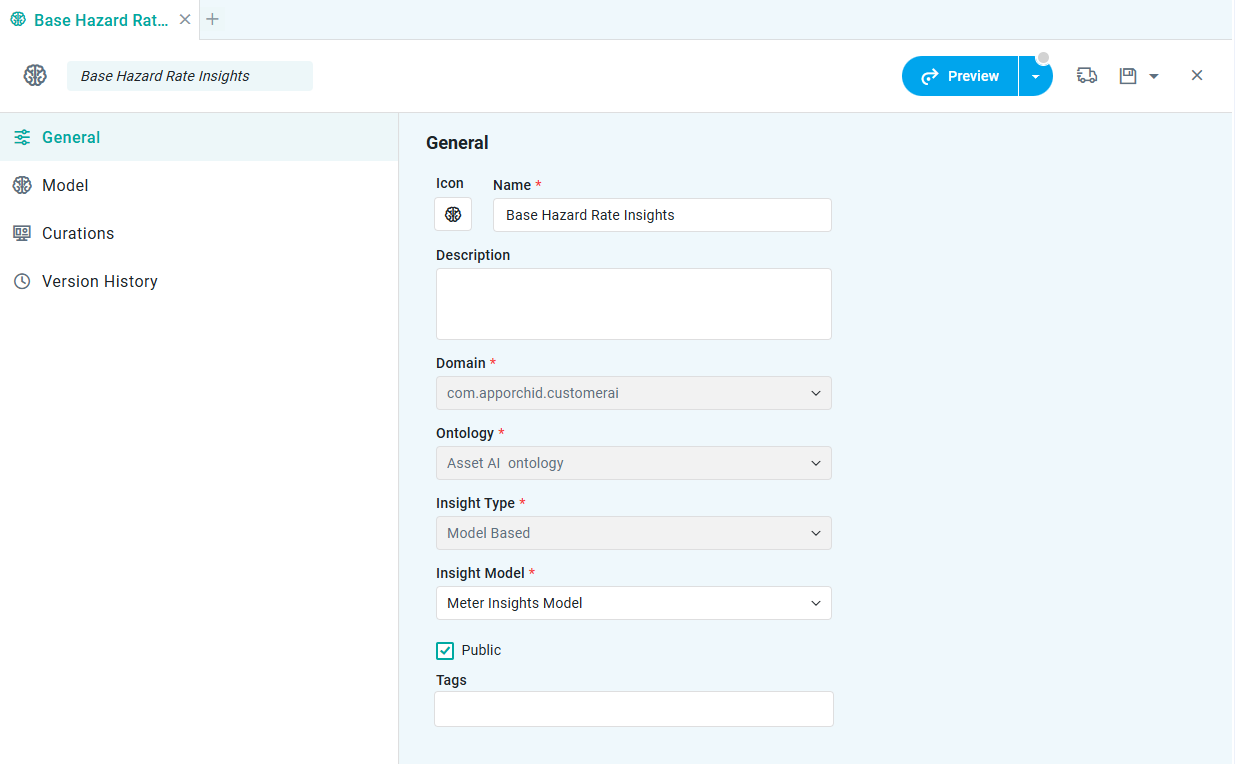Go to the Model section
Viewport: 1235px width, 764px height.
[65, 185]
